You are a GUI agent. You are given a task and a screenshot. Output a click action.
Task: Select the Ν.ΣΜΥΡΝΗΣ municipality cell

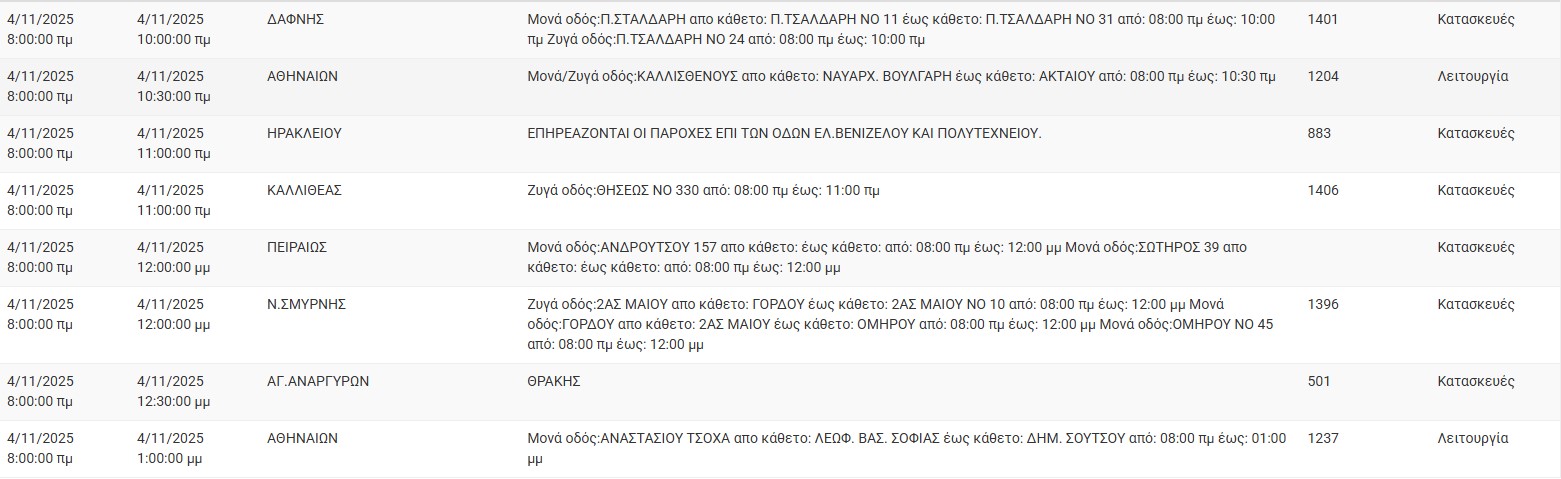(306, 305)
